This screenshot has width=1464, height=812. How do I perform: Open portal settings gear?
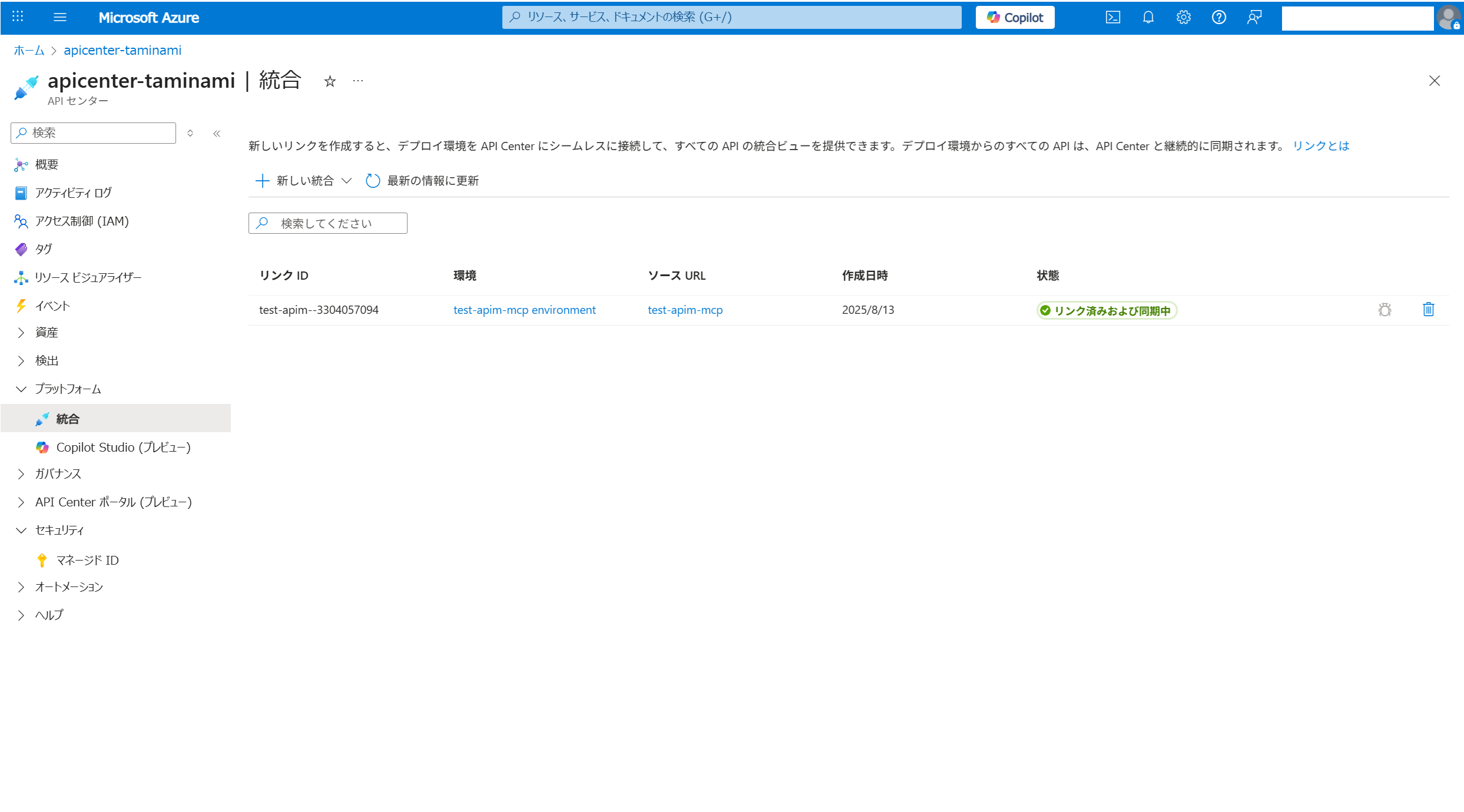pyautogui.click(x=1183, y=17)
